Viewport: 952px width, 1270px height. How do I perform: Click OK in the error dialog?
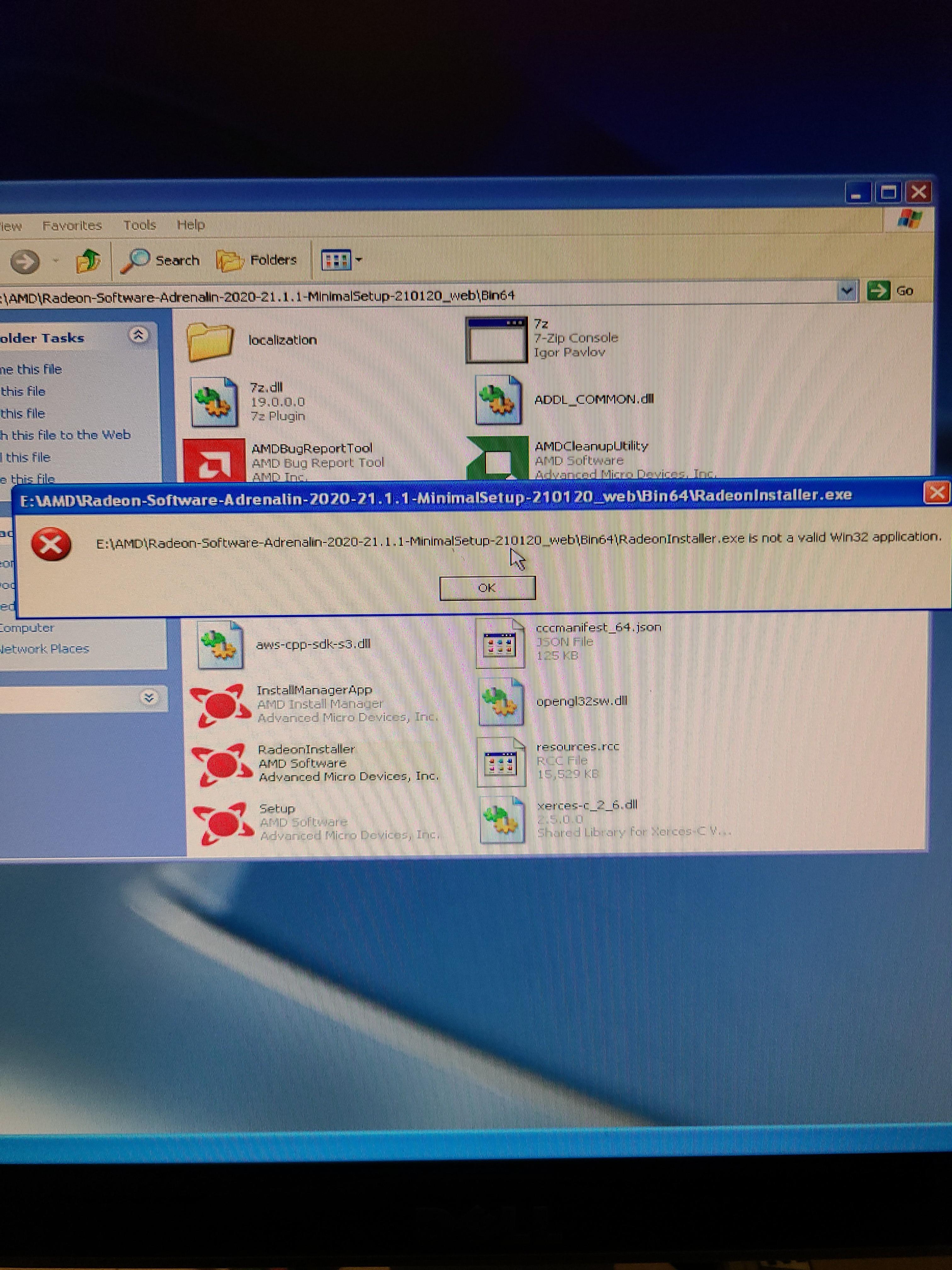[487, 588]
